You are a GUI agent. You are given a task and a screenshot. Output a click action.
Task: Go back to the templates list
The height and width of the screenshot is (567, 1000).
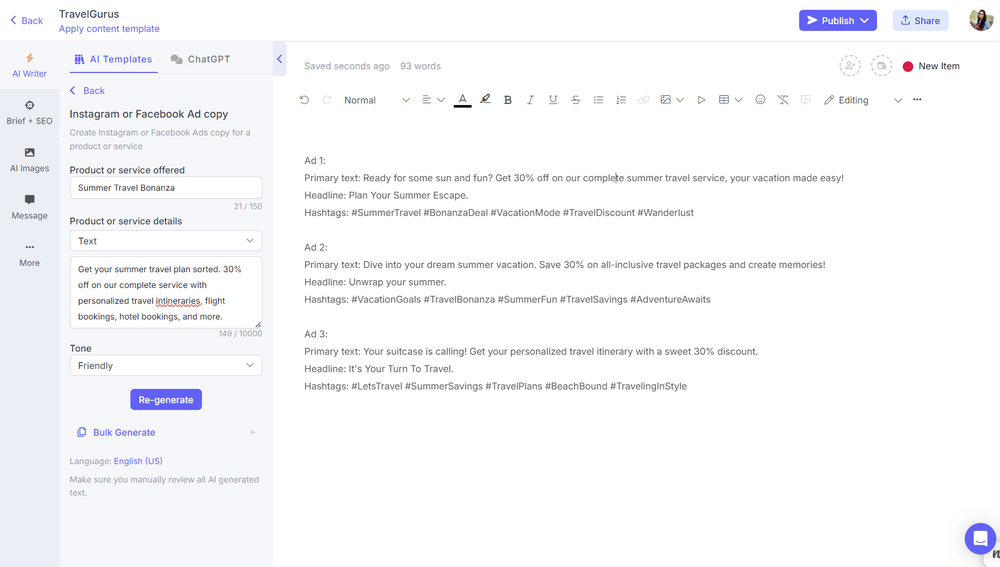(x=87, y=91)
